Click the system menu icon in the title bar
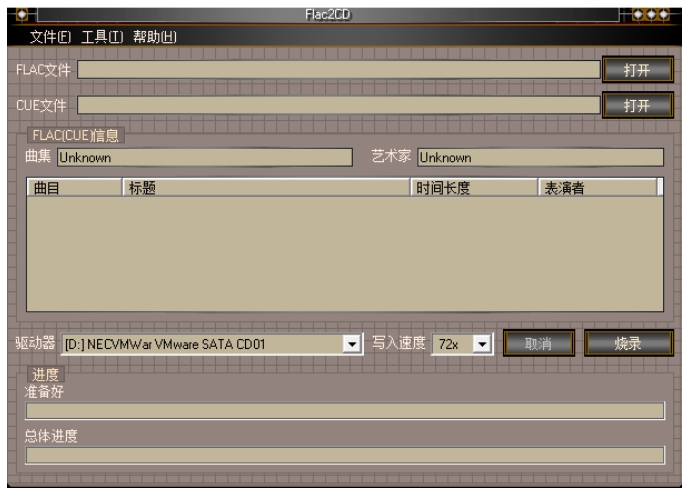Screen dimensions: 689x495 (x=24, y=14)
